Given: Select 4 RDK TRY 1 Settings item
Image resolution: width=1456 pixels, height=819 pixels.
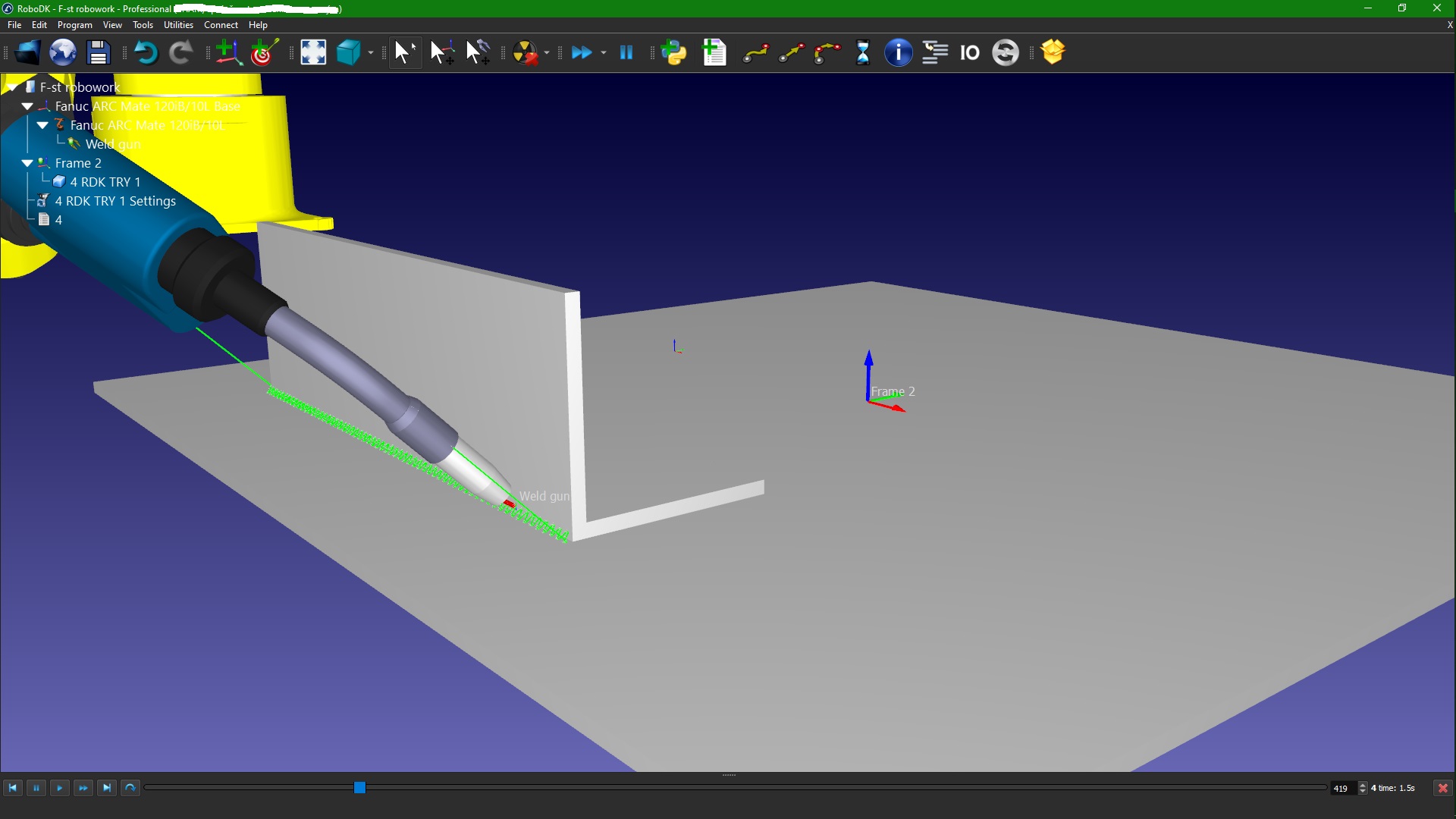Looking at the screenshot, I should [115, 201].
